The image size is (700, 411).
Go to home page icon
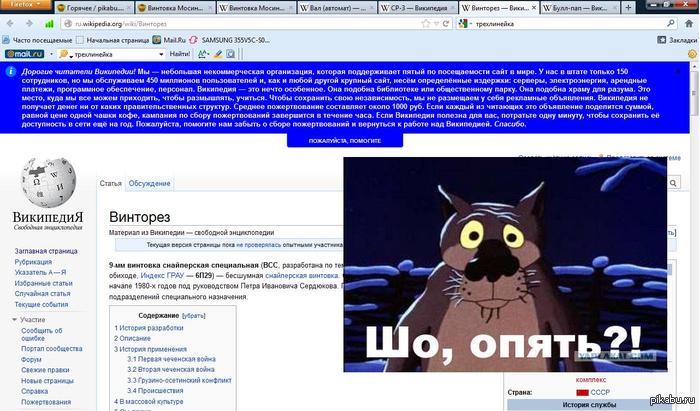(689, 24)
